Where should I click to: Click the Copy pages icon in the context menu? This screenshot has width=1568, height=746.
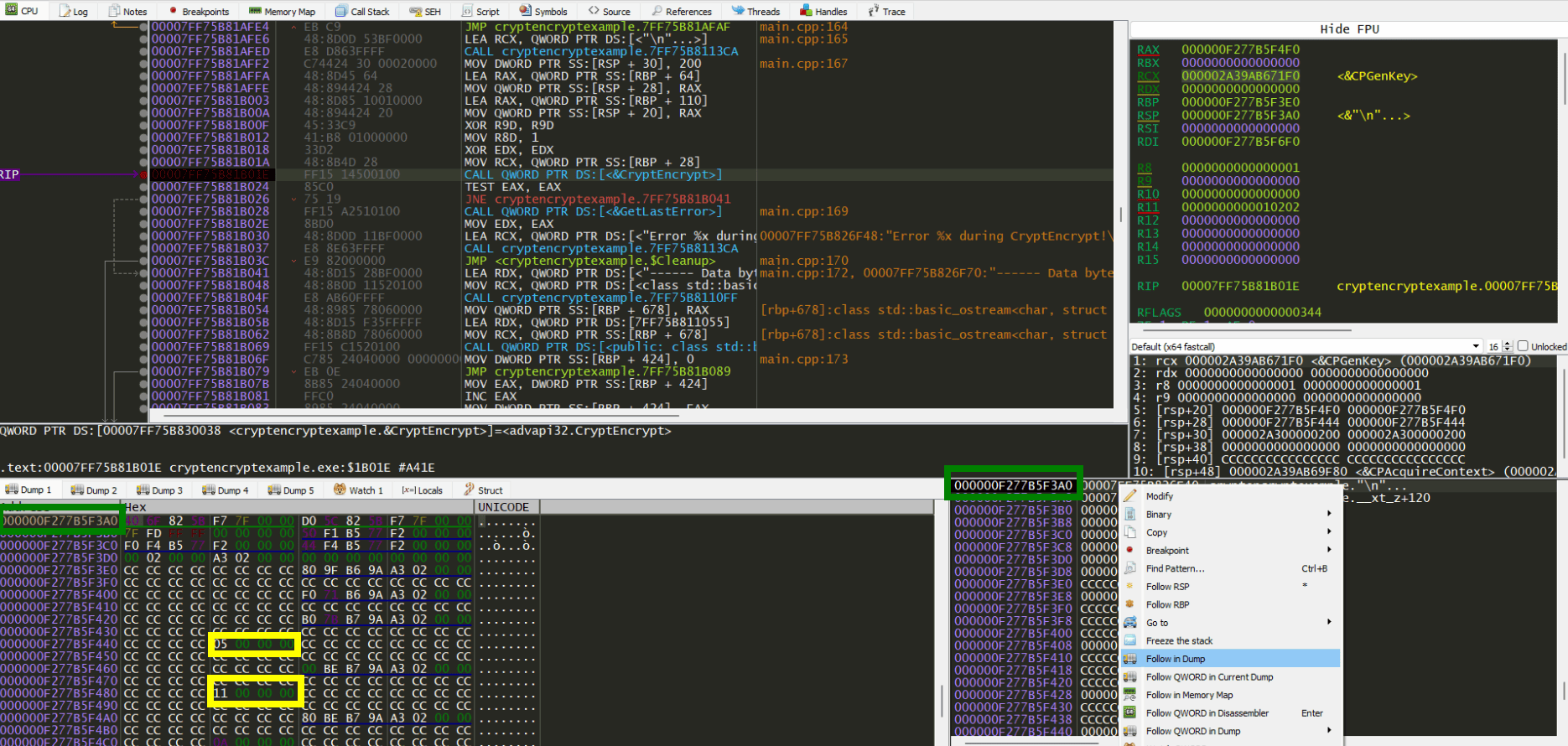[1130, 532]
